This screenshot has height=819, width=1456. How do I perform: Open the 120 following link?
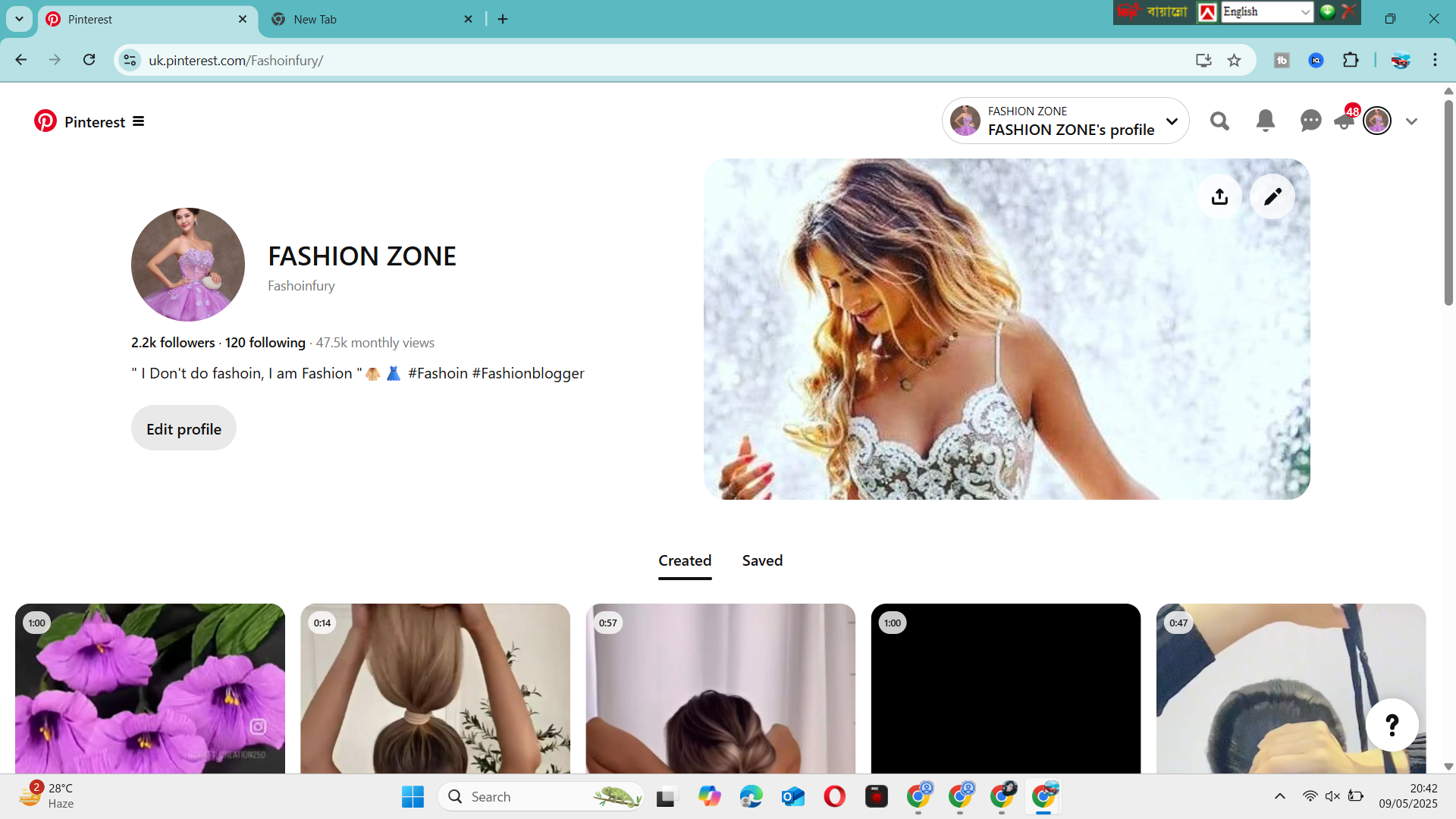[x=265, y=343]
